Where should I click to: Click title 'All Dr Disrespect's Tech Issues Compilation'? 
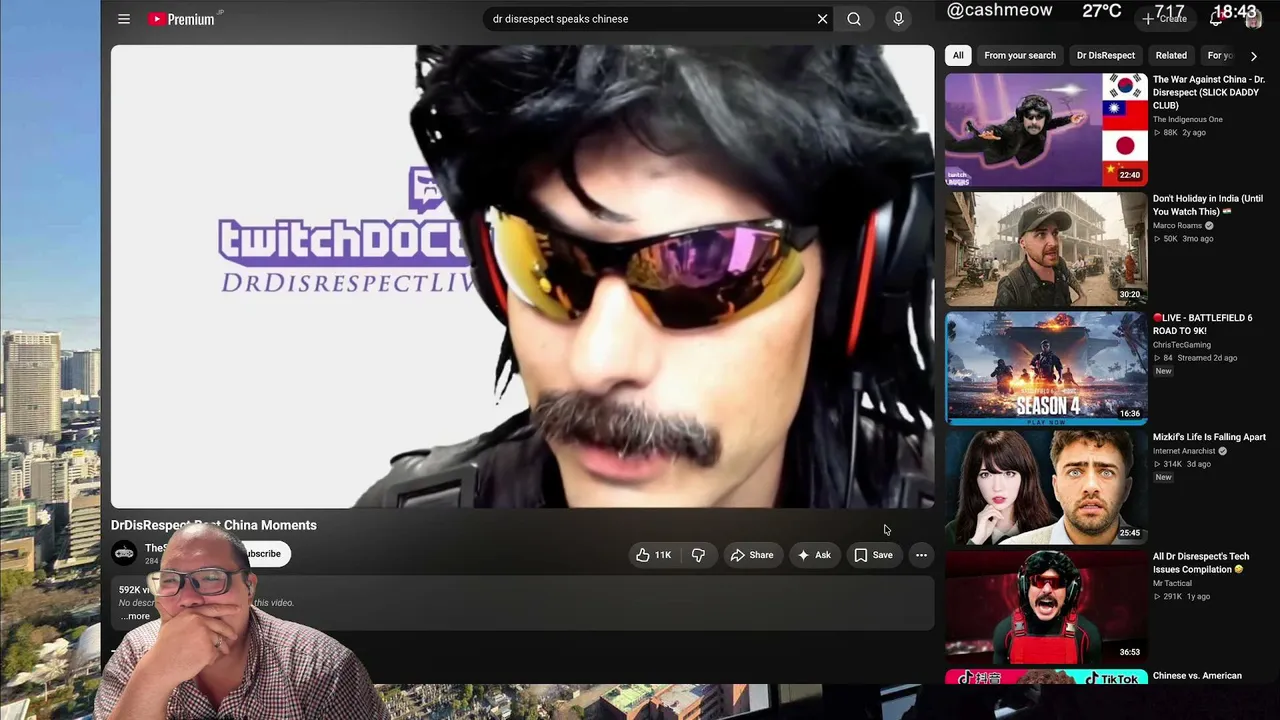1201,563
